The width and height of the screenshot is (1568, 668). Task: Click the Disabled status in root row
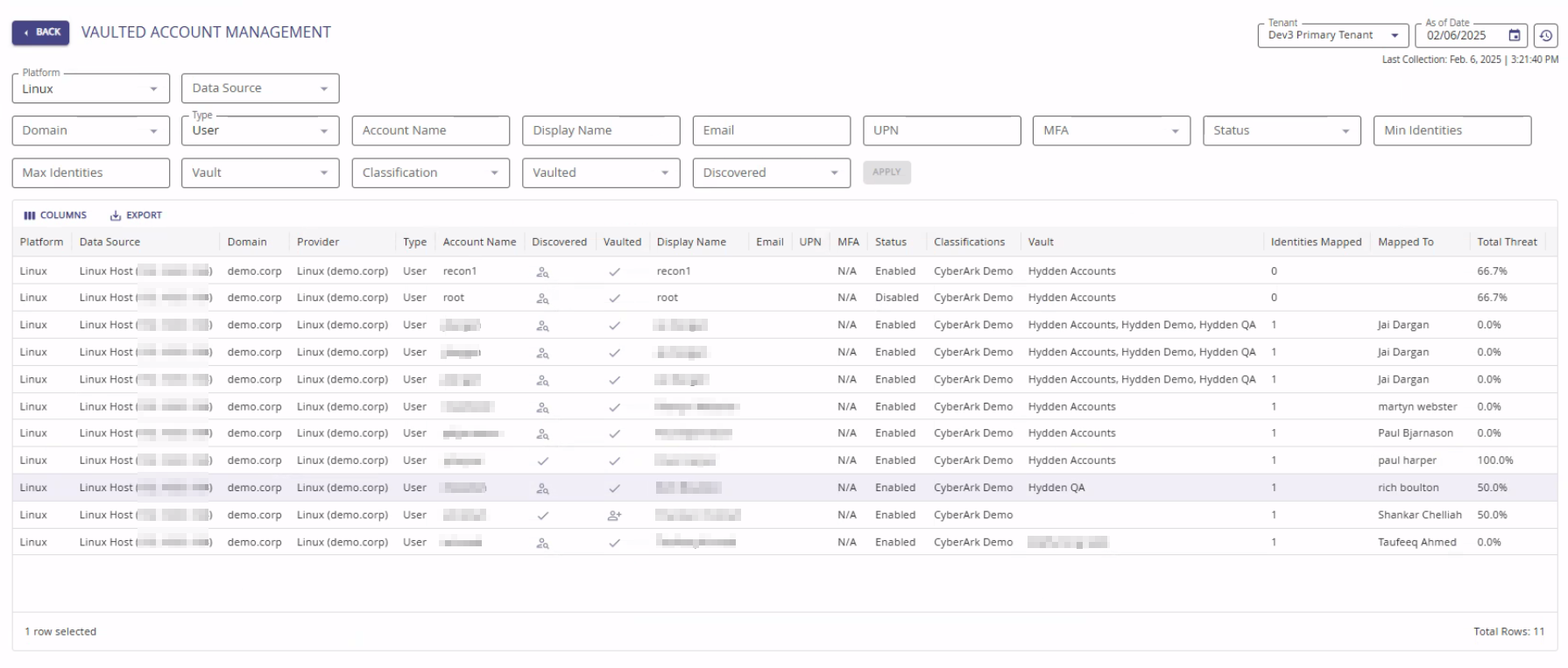pyautogui.click(x=897, y=298)
